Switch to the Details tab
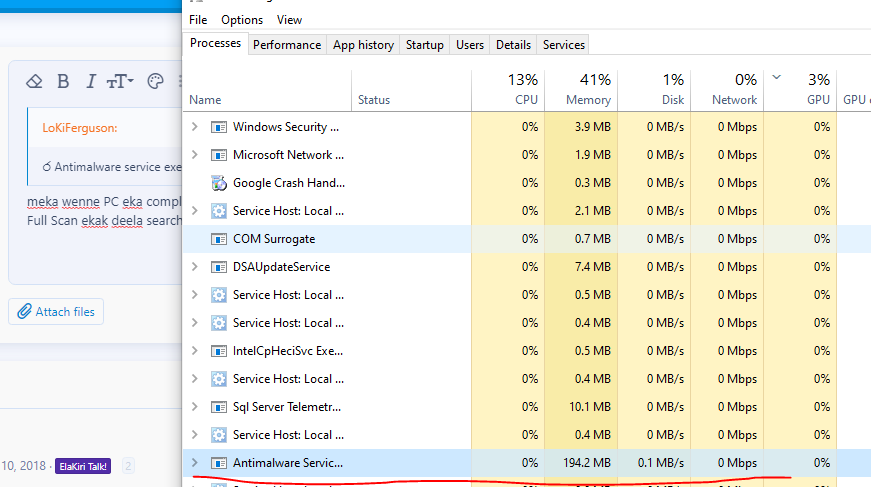Image resolution: width=871 pixels, height=487 pixels. (x=513, y=45)
